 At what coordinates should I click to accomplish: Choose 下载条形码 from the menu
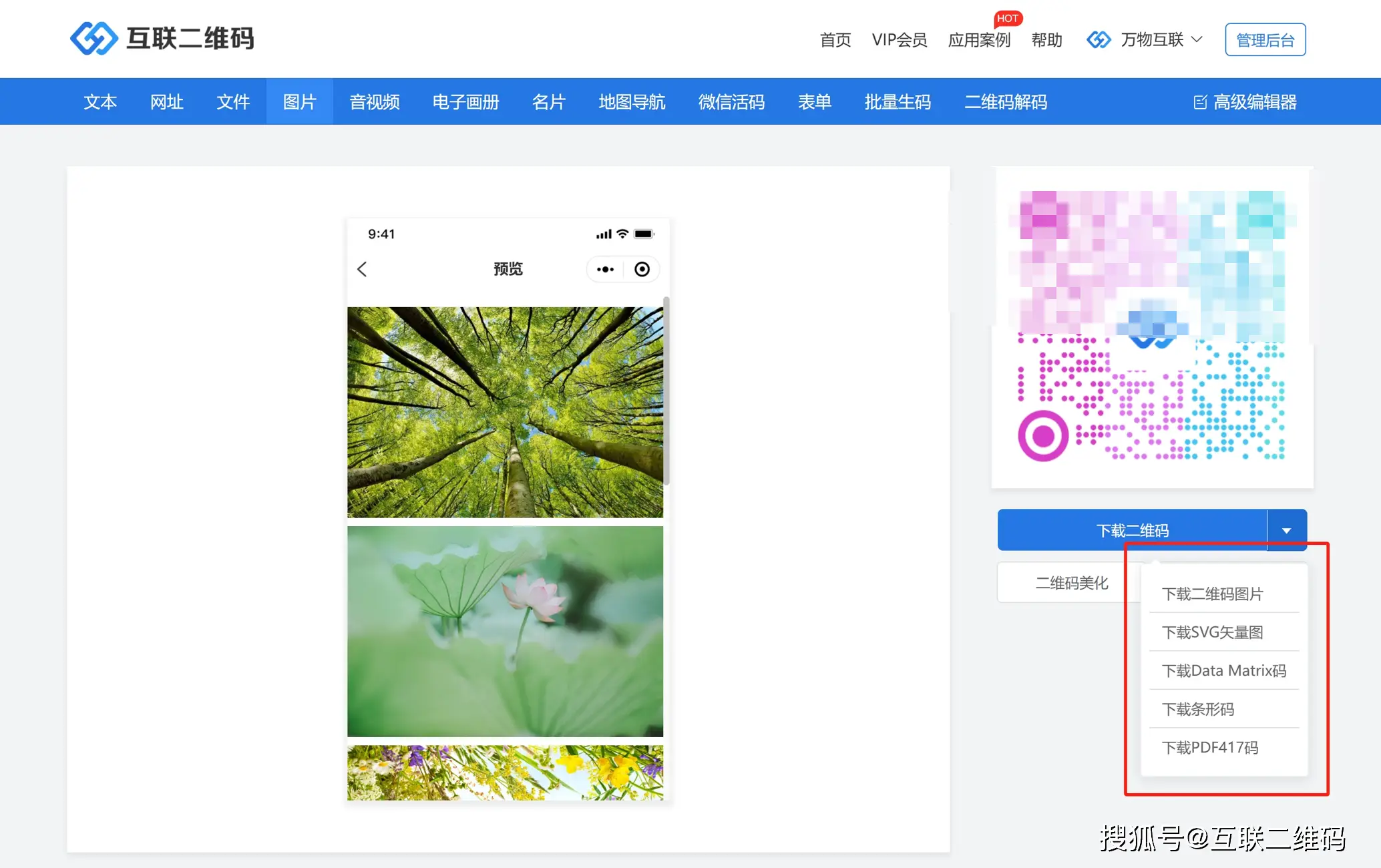1224,708
